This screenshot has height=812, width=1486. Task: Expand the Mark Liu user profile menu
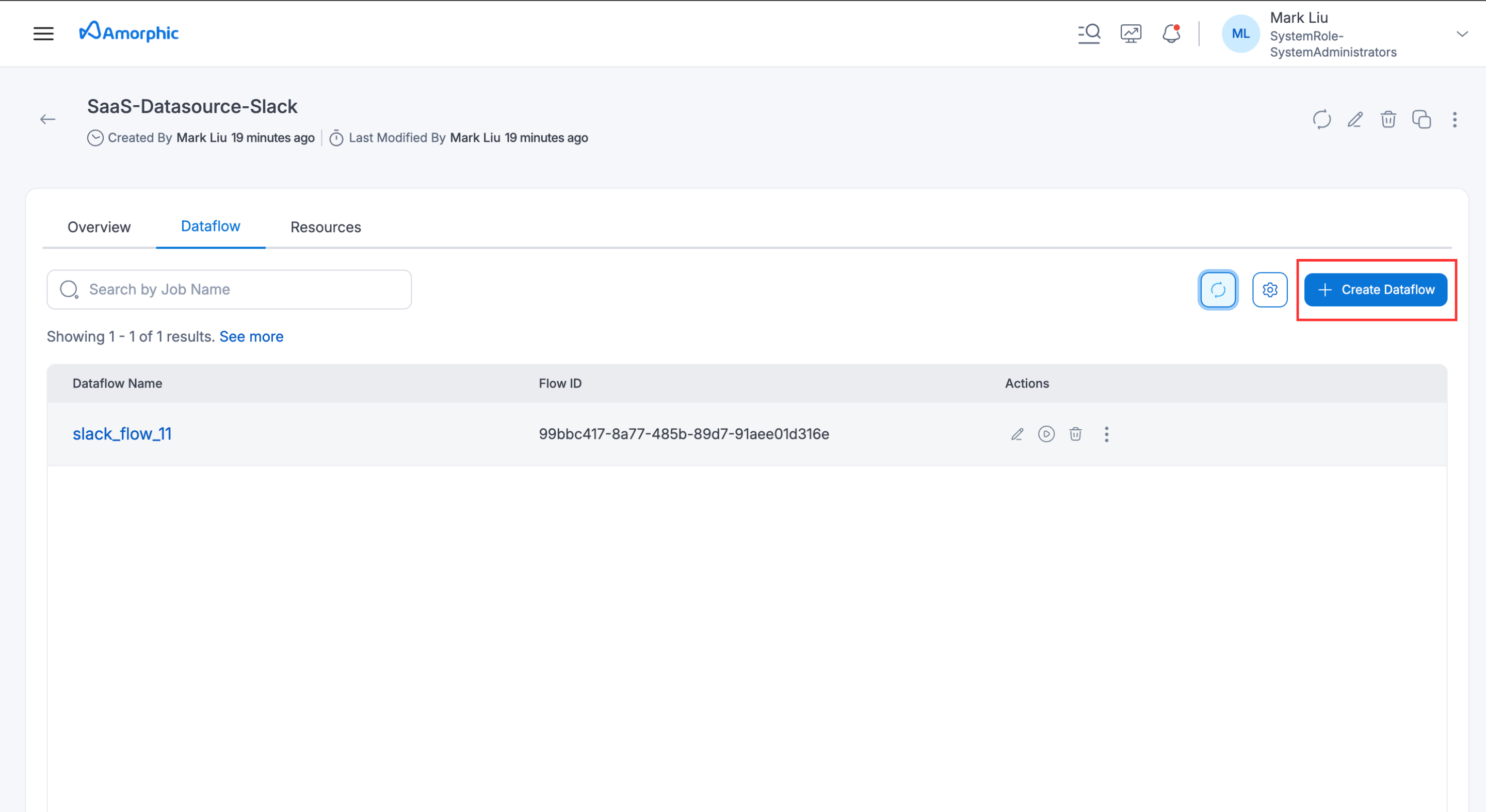pyautogui.click(x=1462, y=34)
